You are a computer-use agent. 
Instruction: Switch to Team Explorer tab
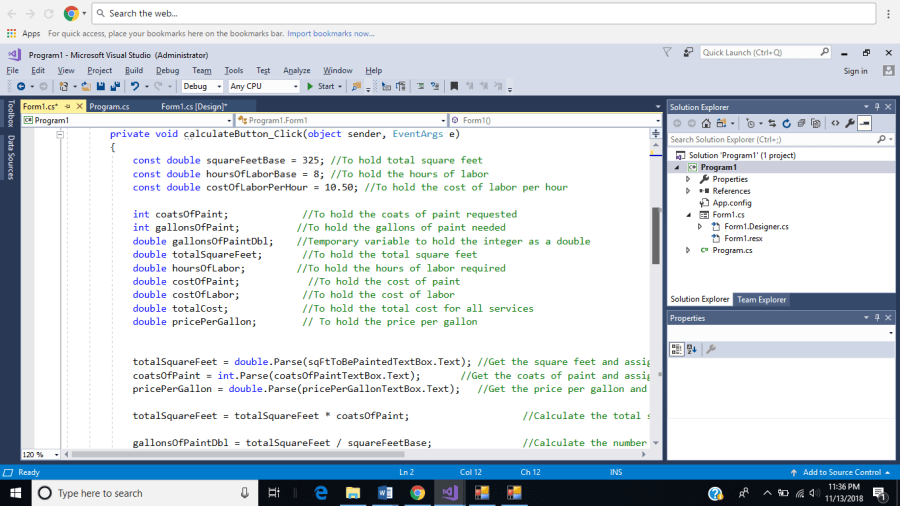click(761, 299)
